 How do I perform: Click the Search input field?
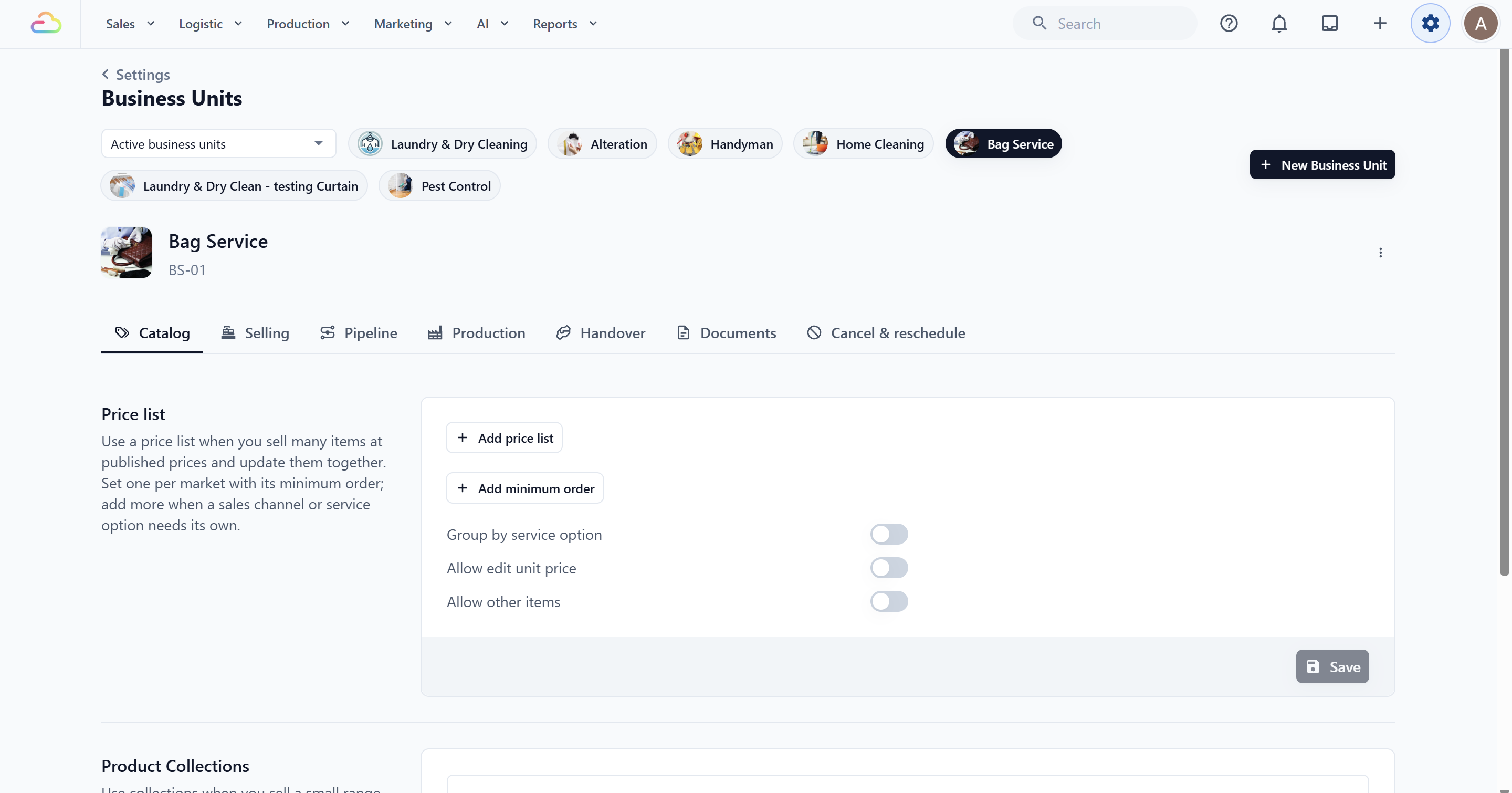click(x=1105, y=24)
